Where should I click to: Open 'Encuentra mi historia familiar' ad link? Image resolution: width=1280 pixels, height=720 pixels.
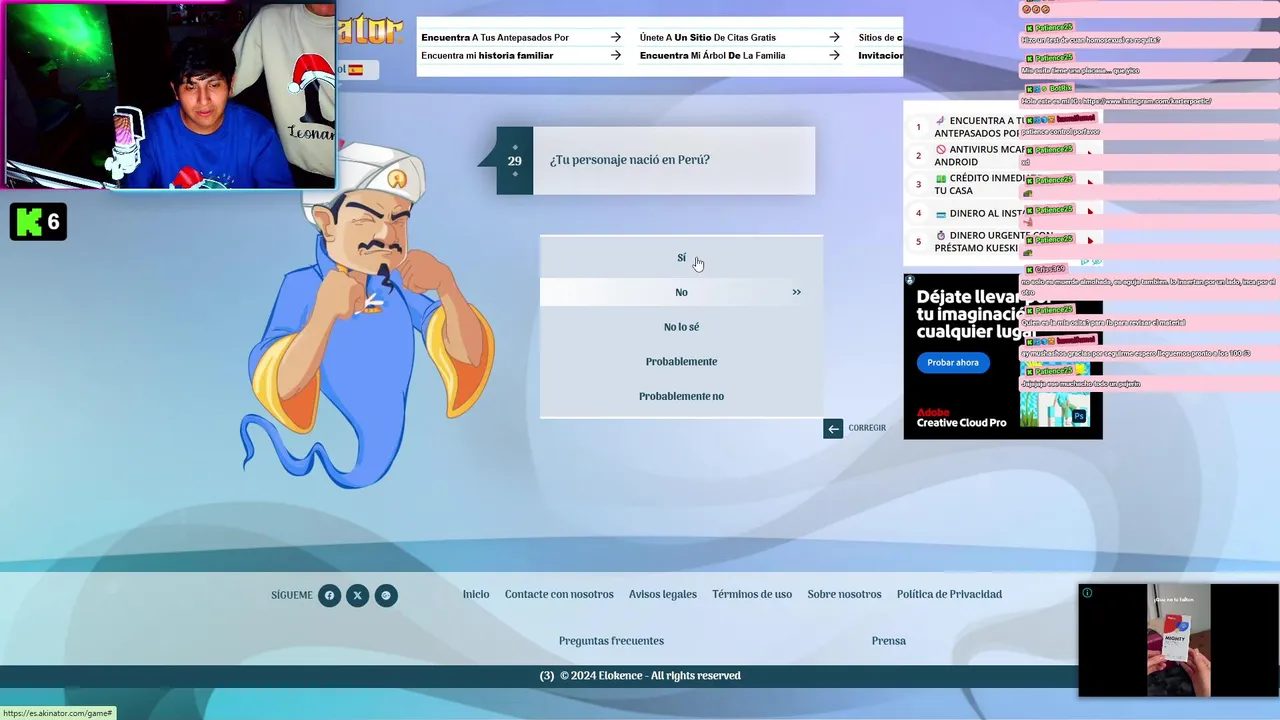[x=487, y=56]
